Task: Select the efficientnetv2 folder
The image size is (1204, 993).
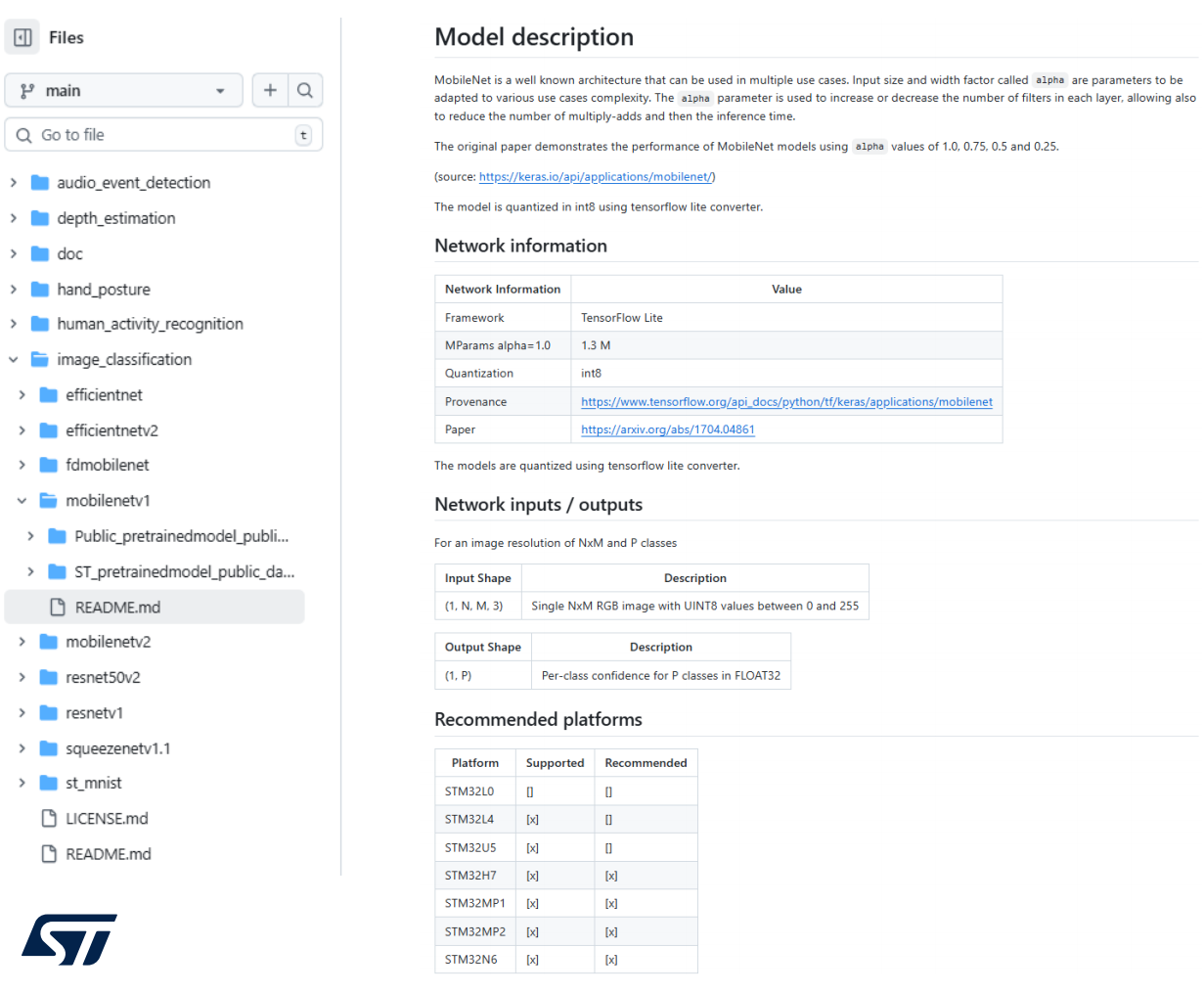Action: coord(111,430)
